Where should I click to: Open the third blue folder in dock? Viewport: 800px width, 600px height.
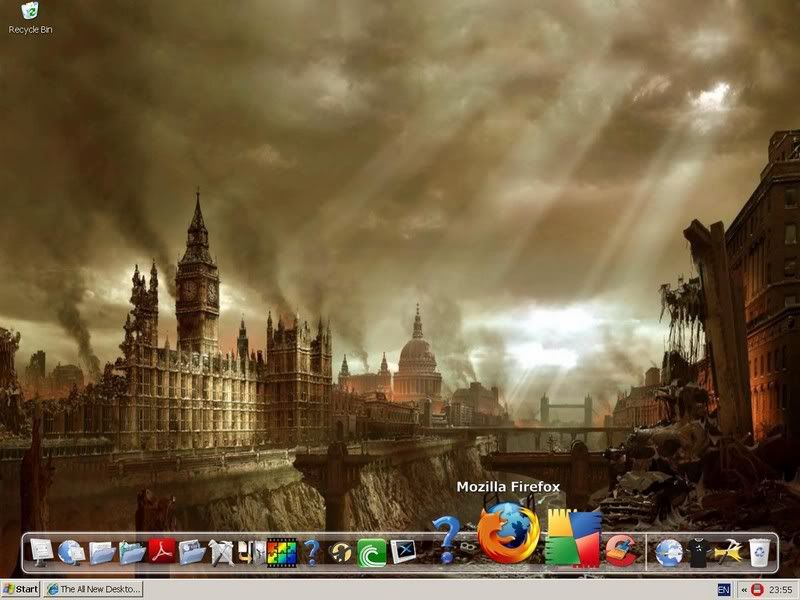coord(192,553)
